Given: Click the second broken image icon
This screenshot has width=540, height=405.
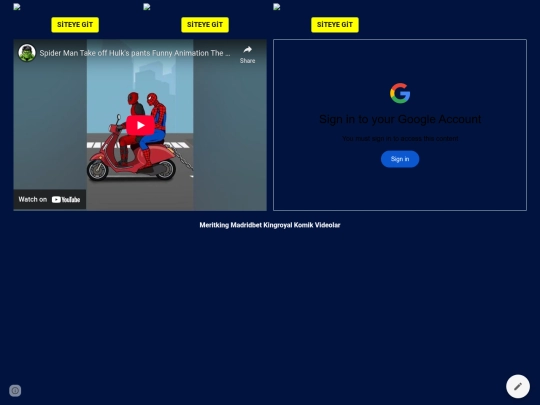Looking at the screenshot, I should point(147,7).
